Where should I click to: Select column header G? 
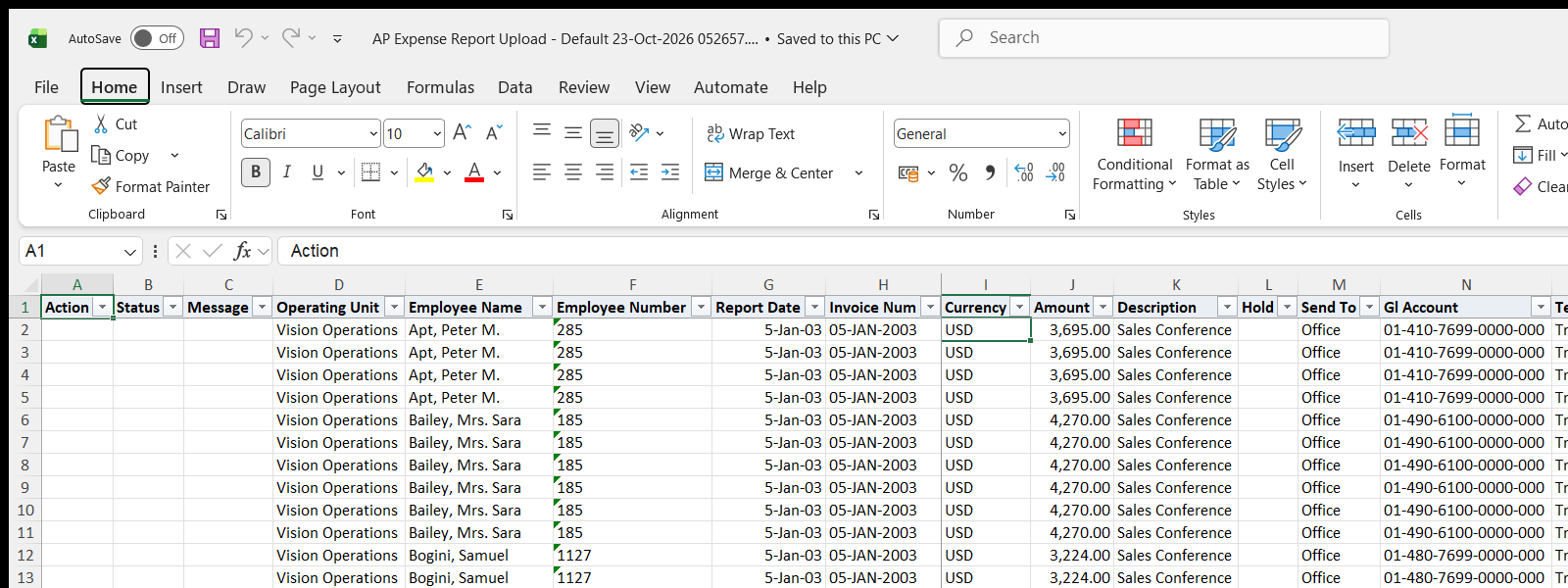point(768,285)
